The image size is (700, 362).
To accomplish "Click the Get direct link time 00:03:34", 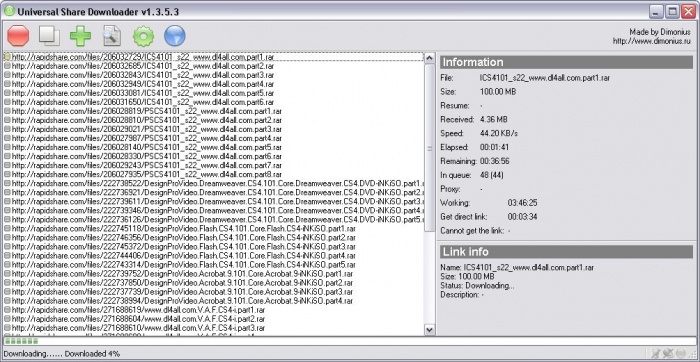I will click(522, 217).
